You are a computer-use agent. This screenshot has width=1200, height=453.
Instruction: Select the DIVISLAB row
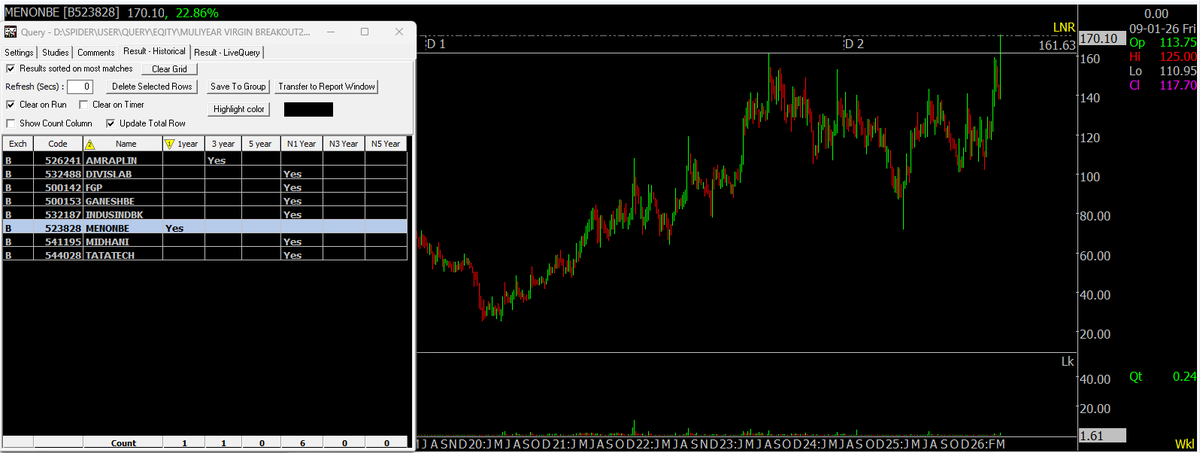tap(205, 174)
